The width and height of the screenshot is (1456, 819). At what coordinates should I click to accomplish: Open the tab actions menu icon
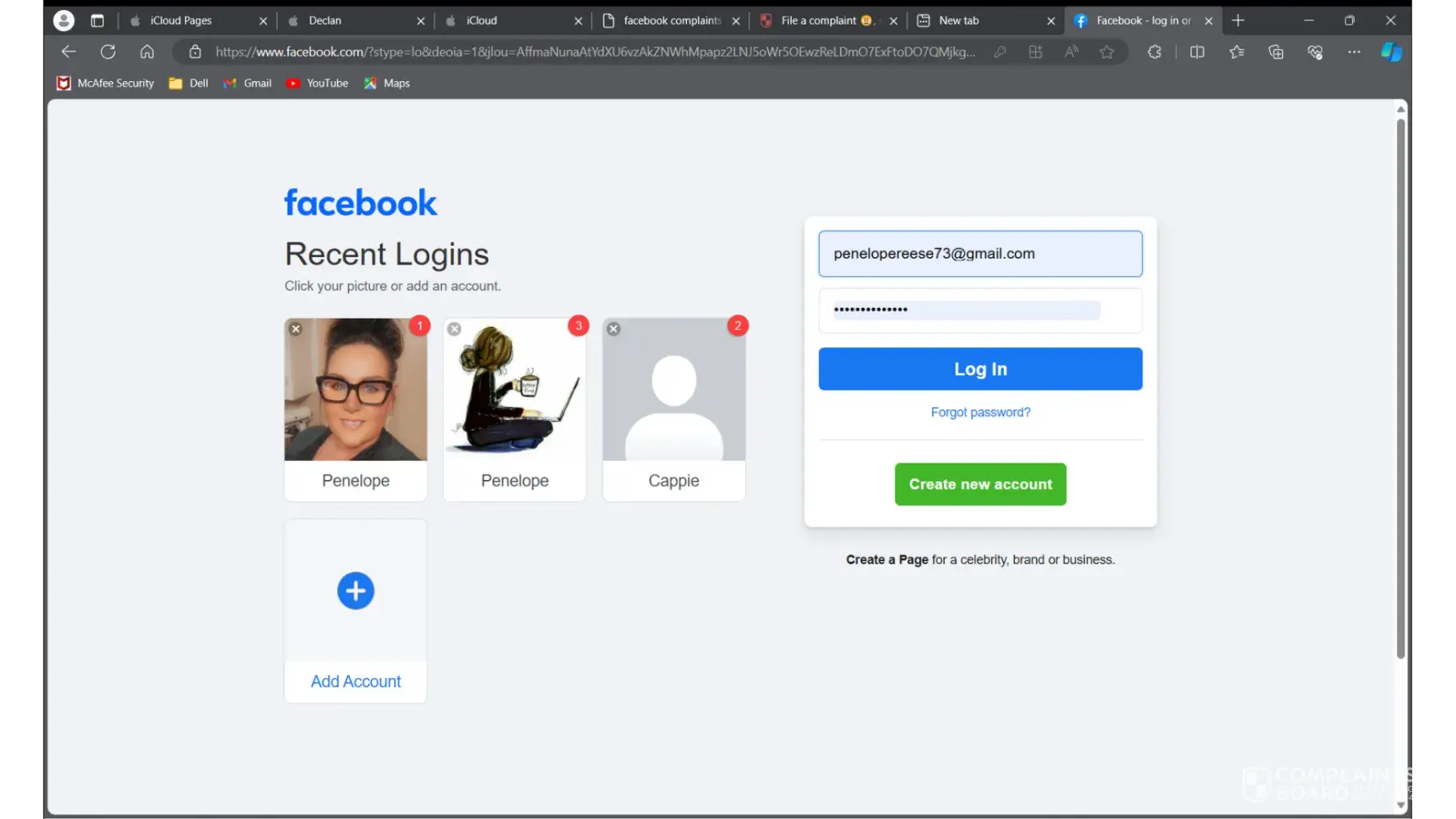(97, 20)
